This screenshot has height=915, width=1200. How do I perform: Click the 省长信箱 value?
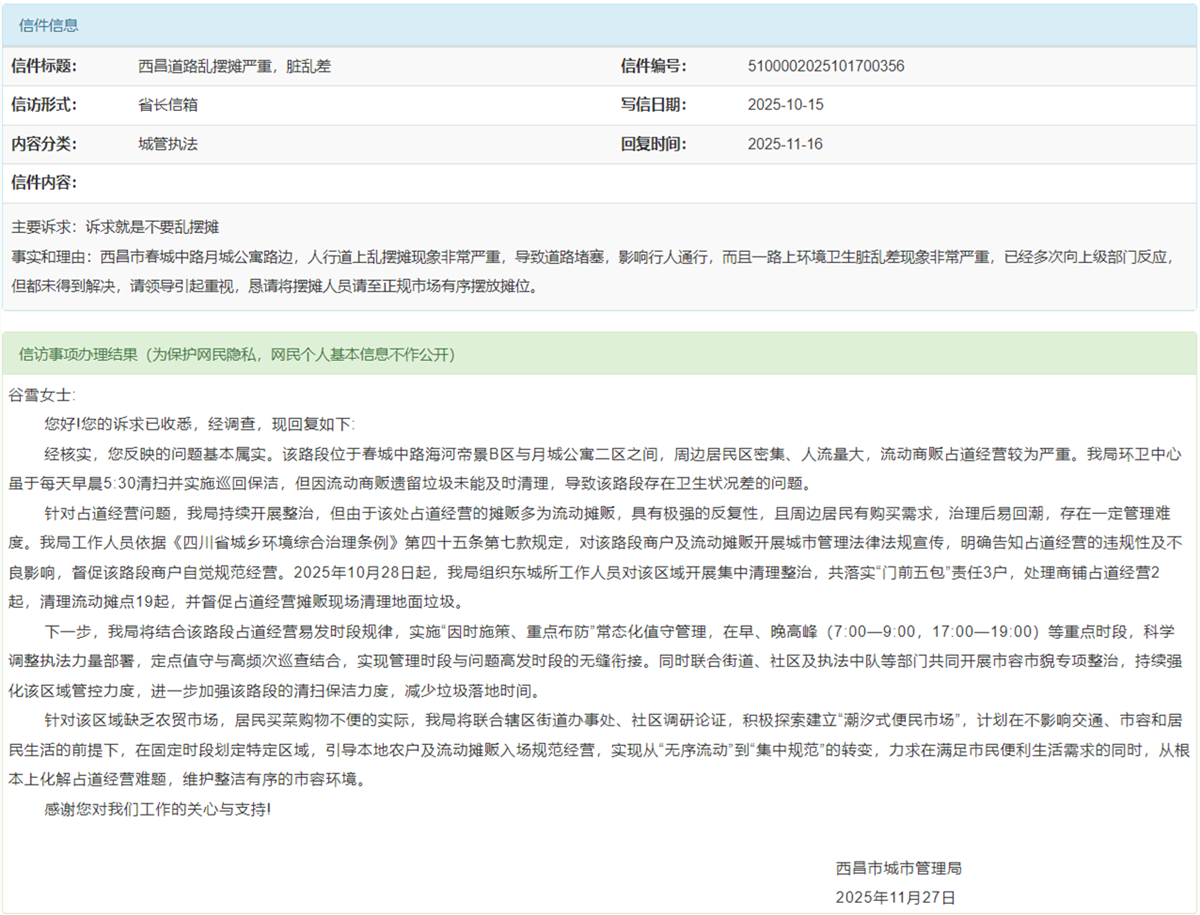click(168, 104)
